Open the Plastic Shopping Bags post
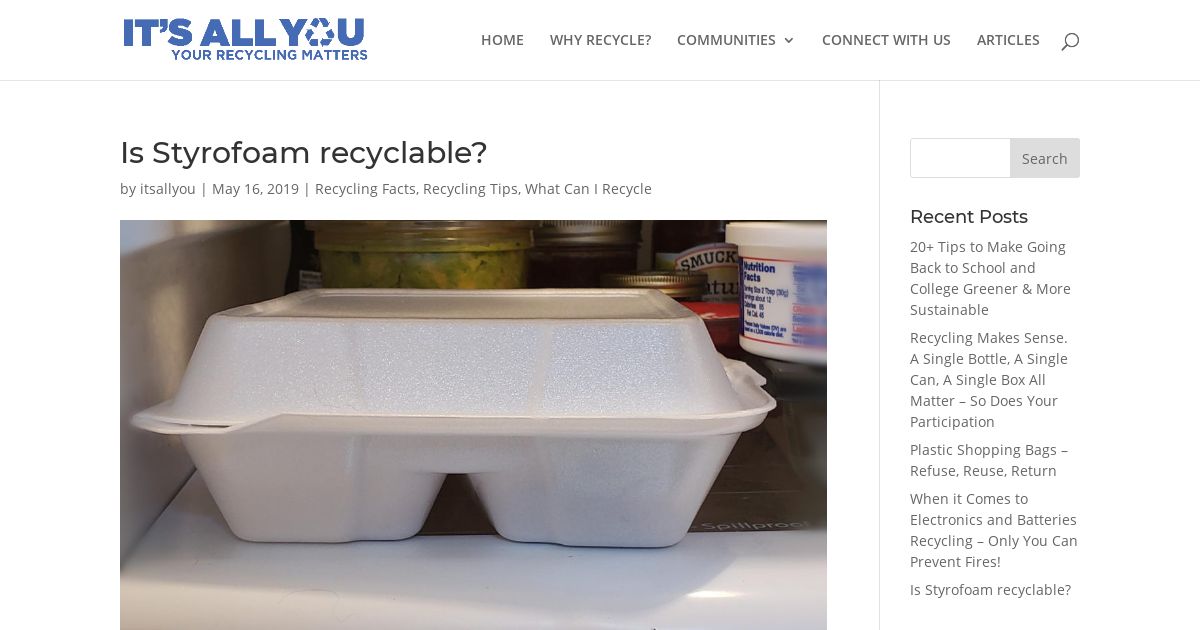The height and width of the screenshot is (630, 1200). (x=989, y=460)
